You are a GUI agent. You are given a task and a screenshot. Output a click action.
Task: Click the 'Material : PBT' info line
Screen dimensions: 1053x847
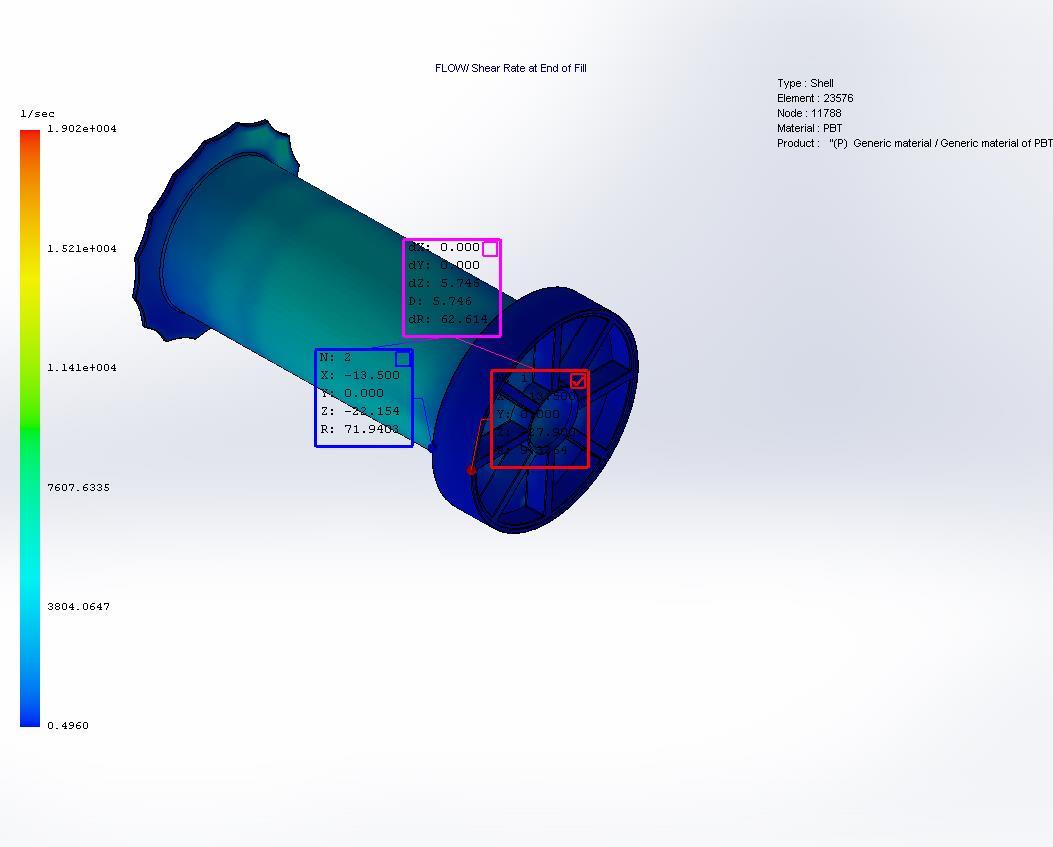(x=810, y=128)
